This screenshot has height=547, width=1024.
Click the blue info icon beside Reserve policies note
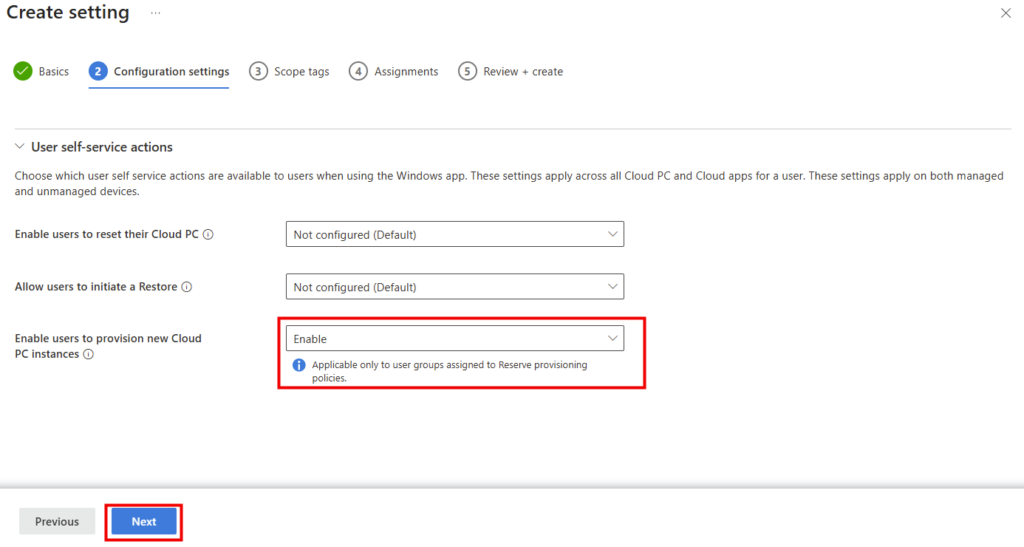click(299, 365)
